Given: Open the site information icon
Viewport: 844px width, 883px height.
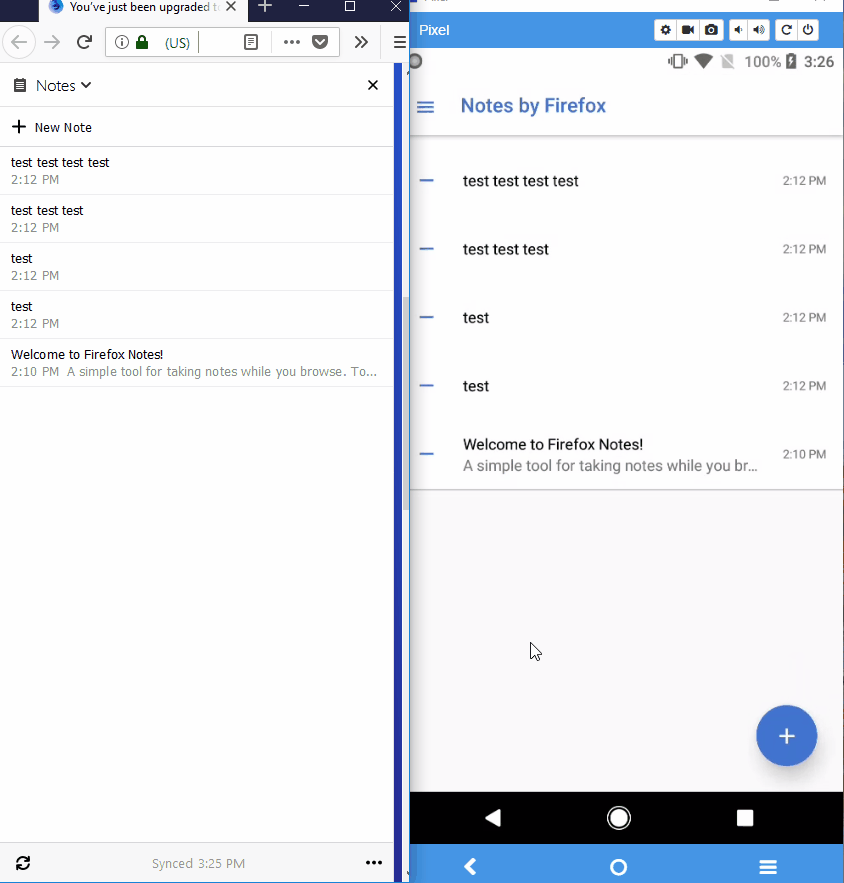Looking at the screenshot, I should coord(122,42).
